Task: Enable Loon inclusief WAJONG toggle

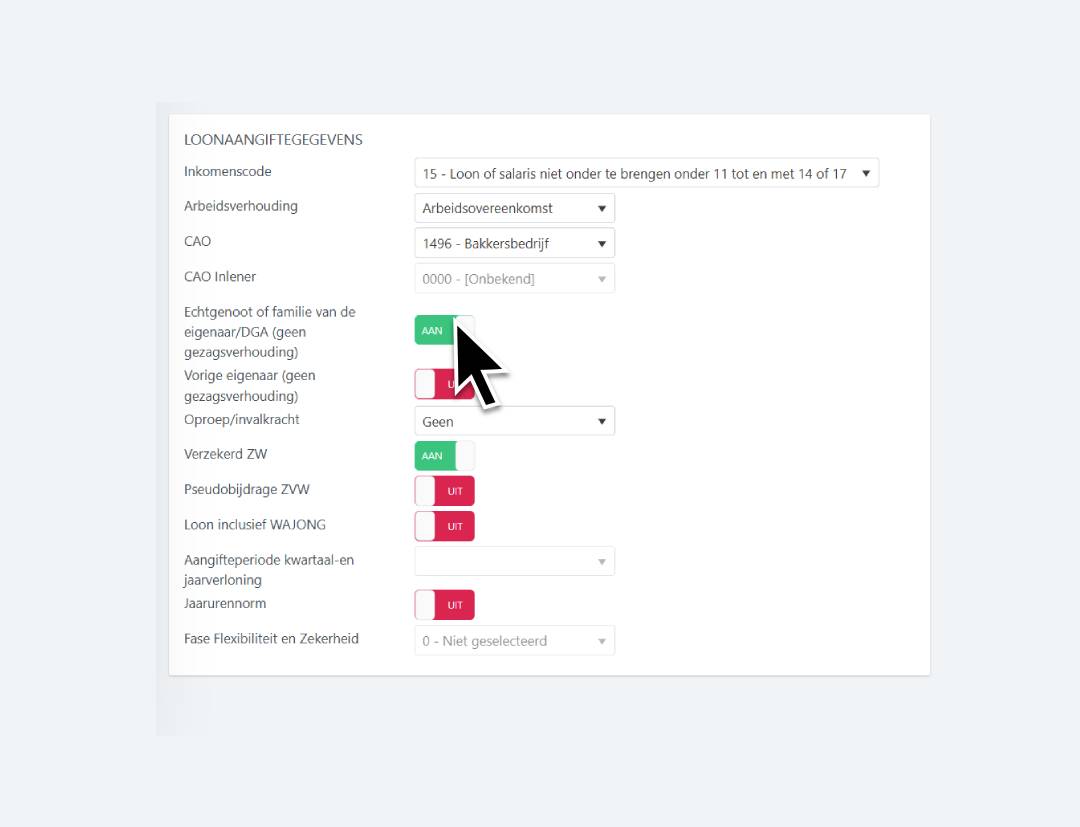Action: 444,526
